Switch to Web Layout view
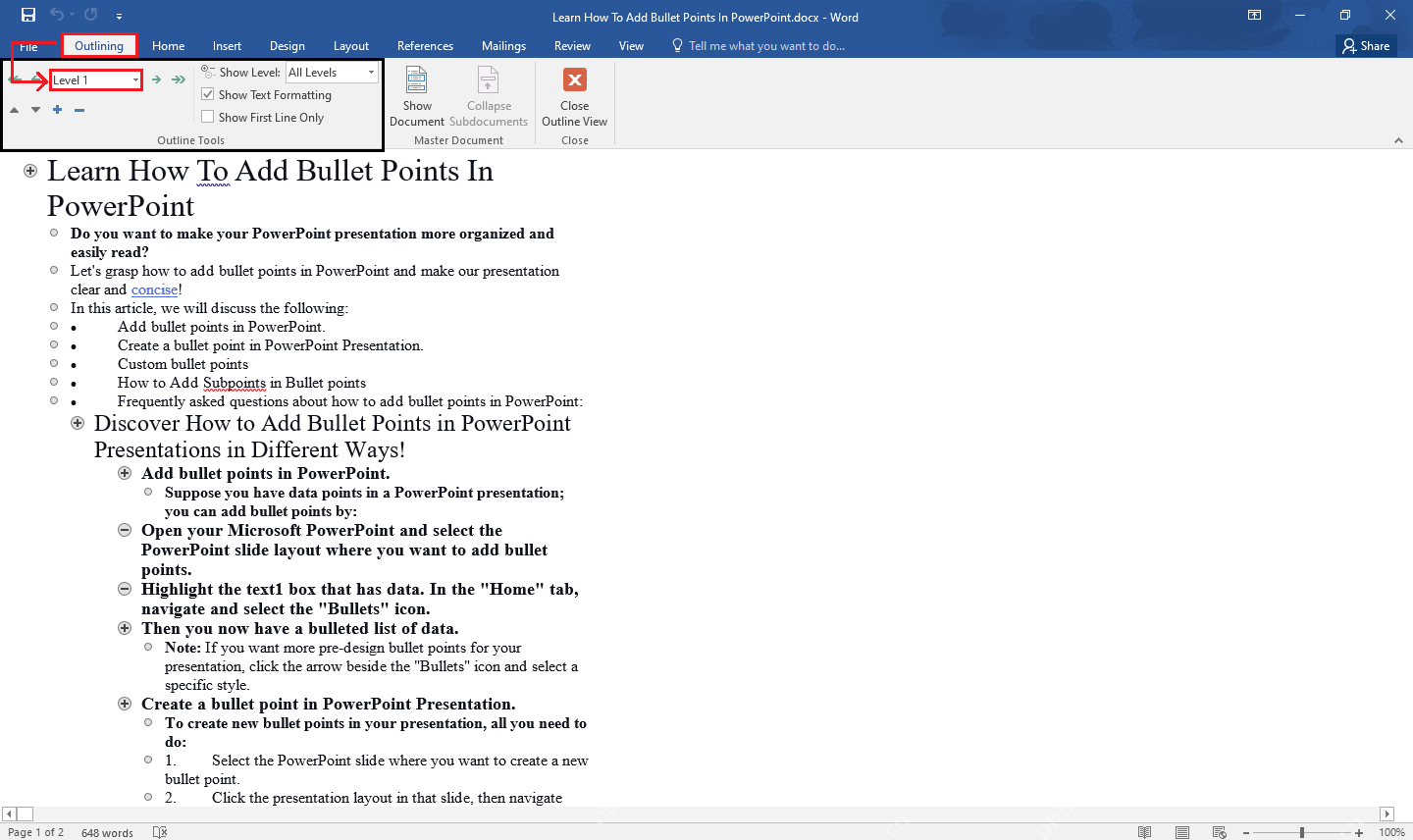Viewport: 1413px width, 840px height. 1220,832
